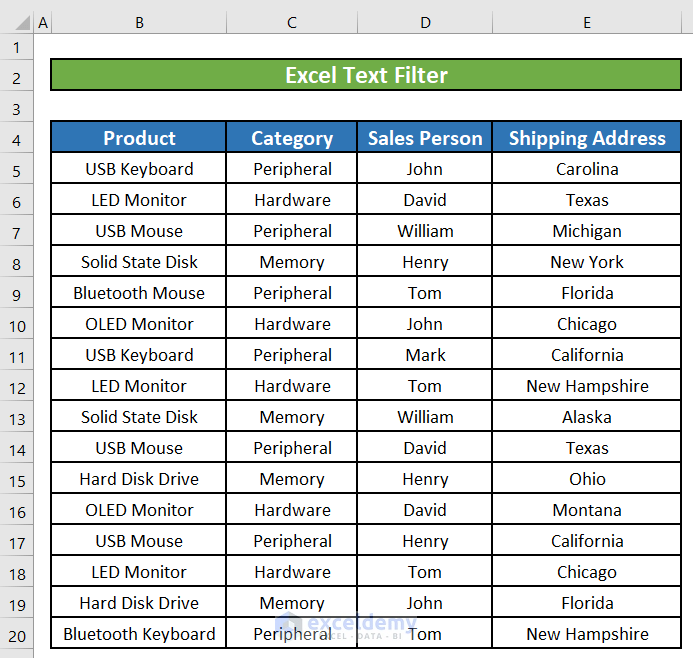Click the green Excel Text Filter title
The width and height of the screenshot is (693, 658).
[366, 75]
